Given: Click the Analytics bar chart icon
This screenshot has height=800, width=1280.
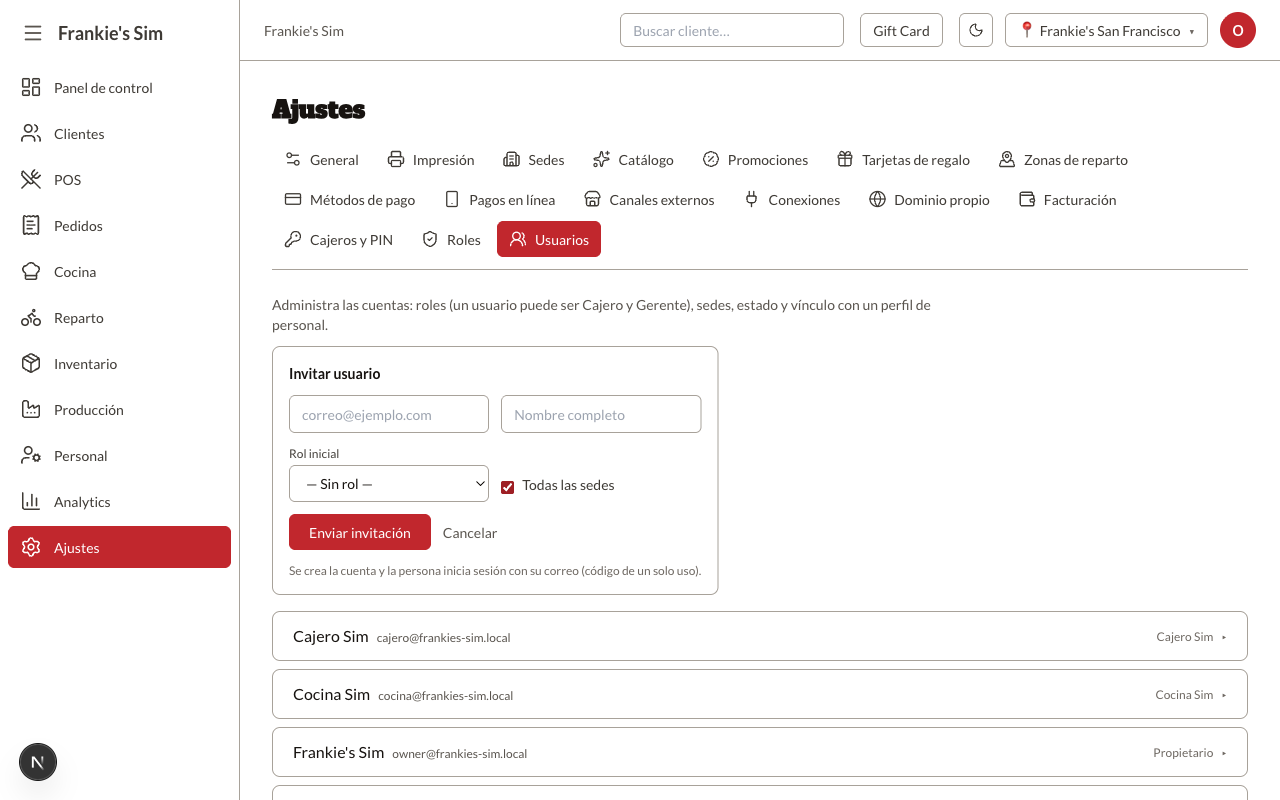Looking at the screenshot, I should (31, 501).
